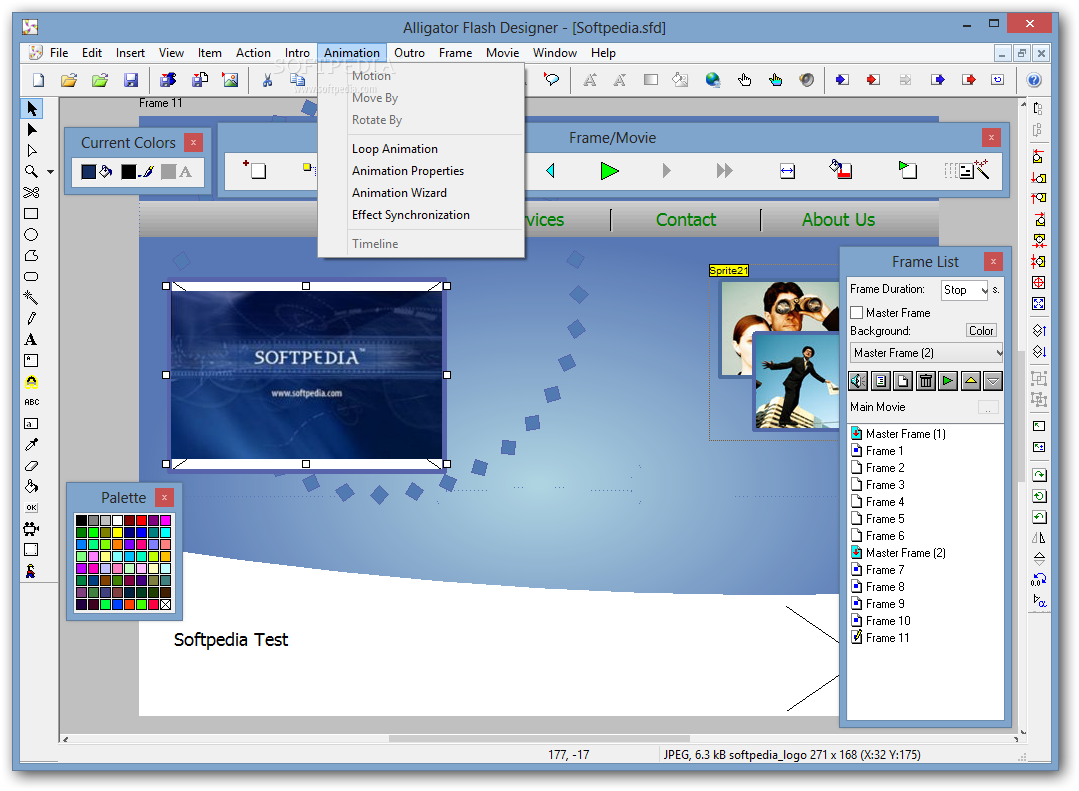Select the rectangle shape tool
The width and height of the screenshot is (1079, 791).
pyautogui.click(x=31, y=214)
